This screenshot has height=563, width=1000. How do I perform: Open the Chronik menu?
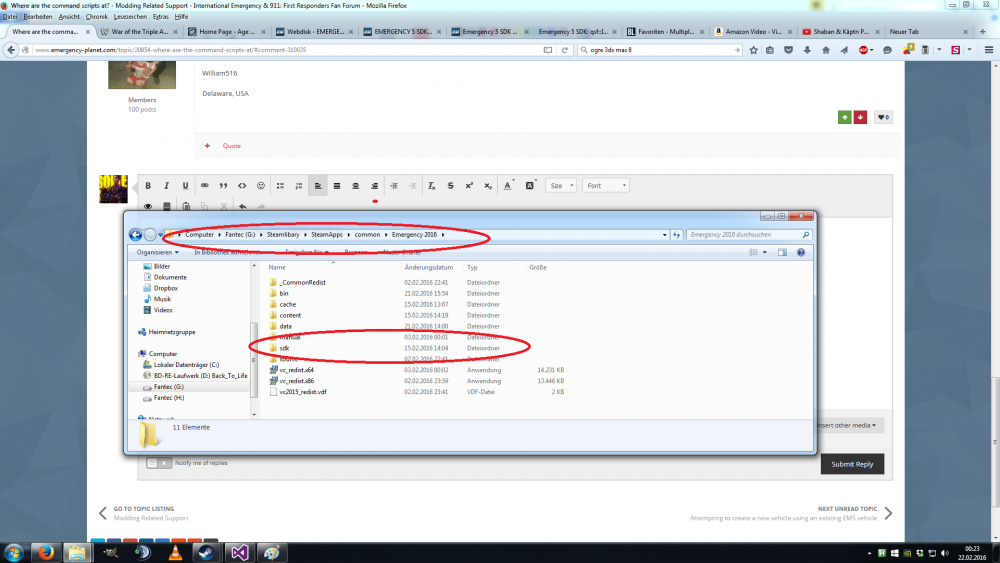[x=97, y=17]
